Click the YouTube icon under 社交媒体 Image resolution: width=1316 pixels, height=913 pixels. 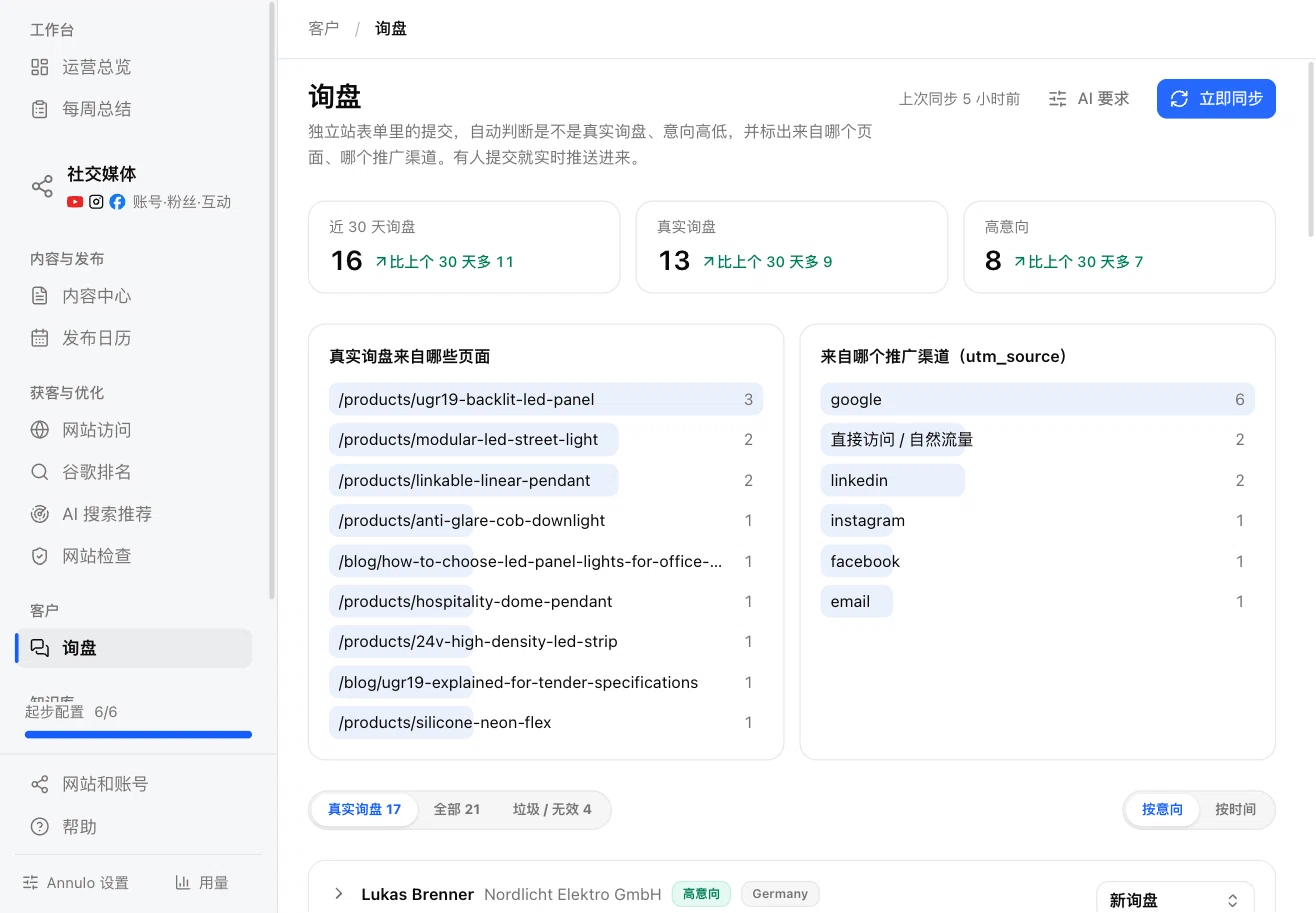(x=75, y=202)
